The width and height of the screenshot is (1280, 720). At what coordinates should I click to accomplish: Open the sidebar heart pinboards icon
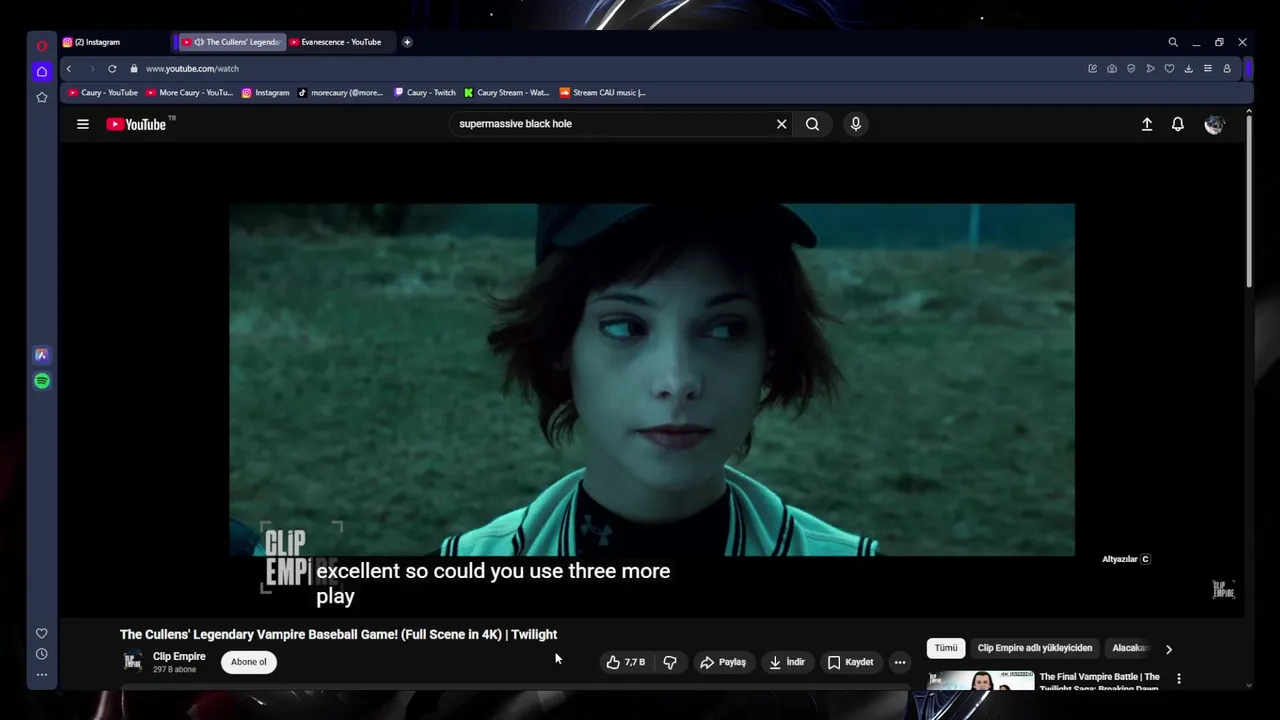click(x=41, y=633)
